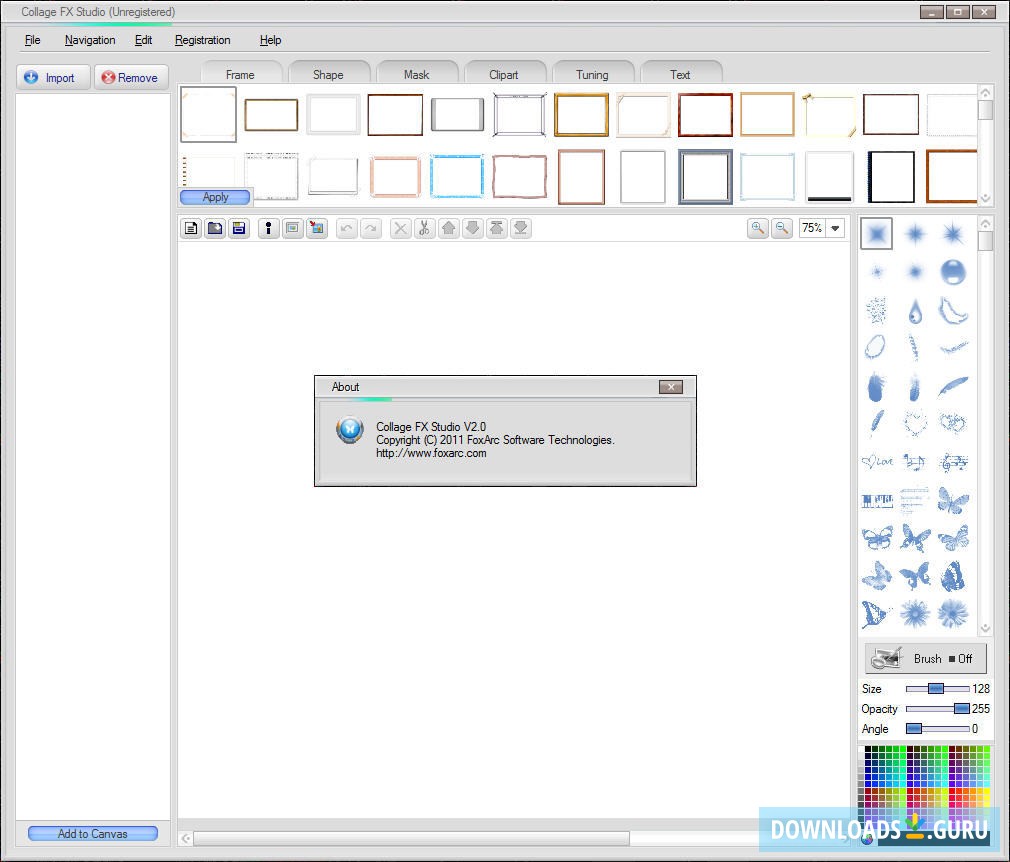Image resolution: width=1010 pixels, height=862 pixels.
Task: Select the piano keys brush
Action: click(877, 501)
